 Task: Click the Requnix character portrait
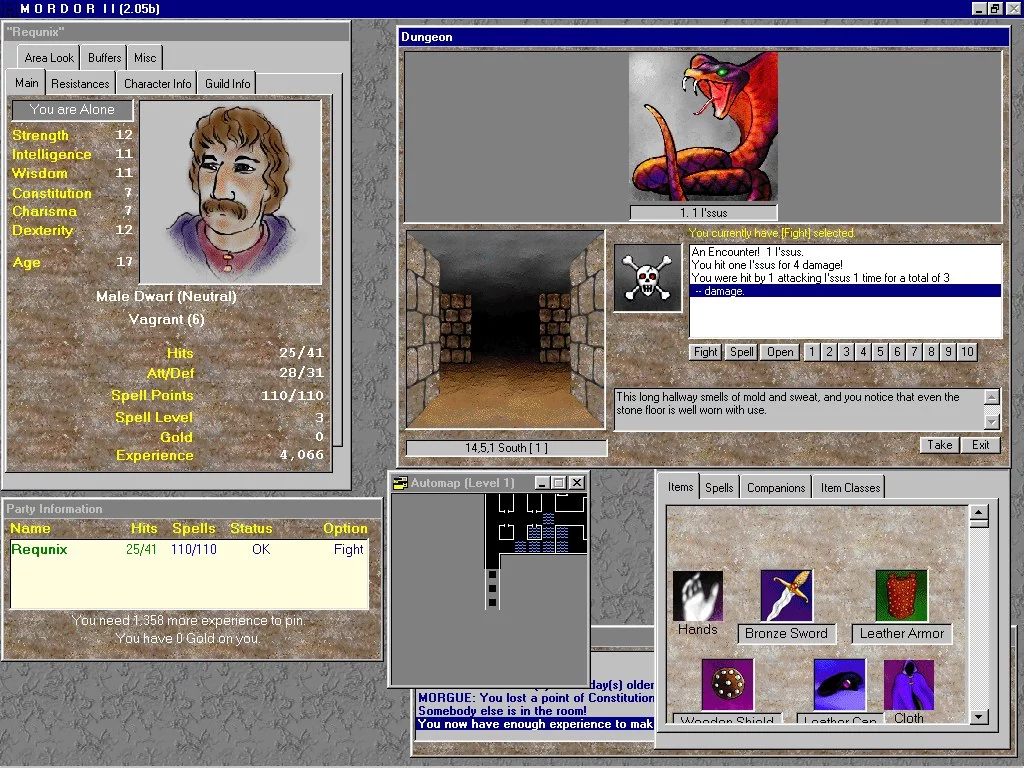[x=231, y=192]
